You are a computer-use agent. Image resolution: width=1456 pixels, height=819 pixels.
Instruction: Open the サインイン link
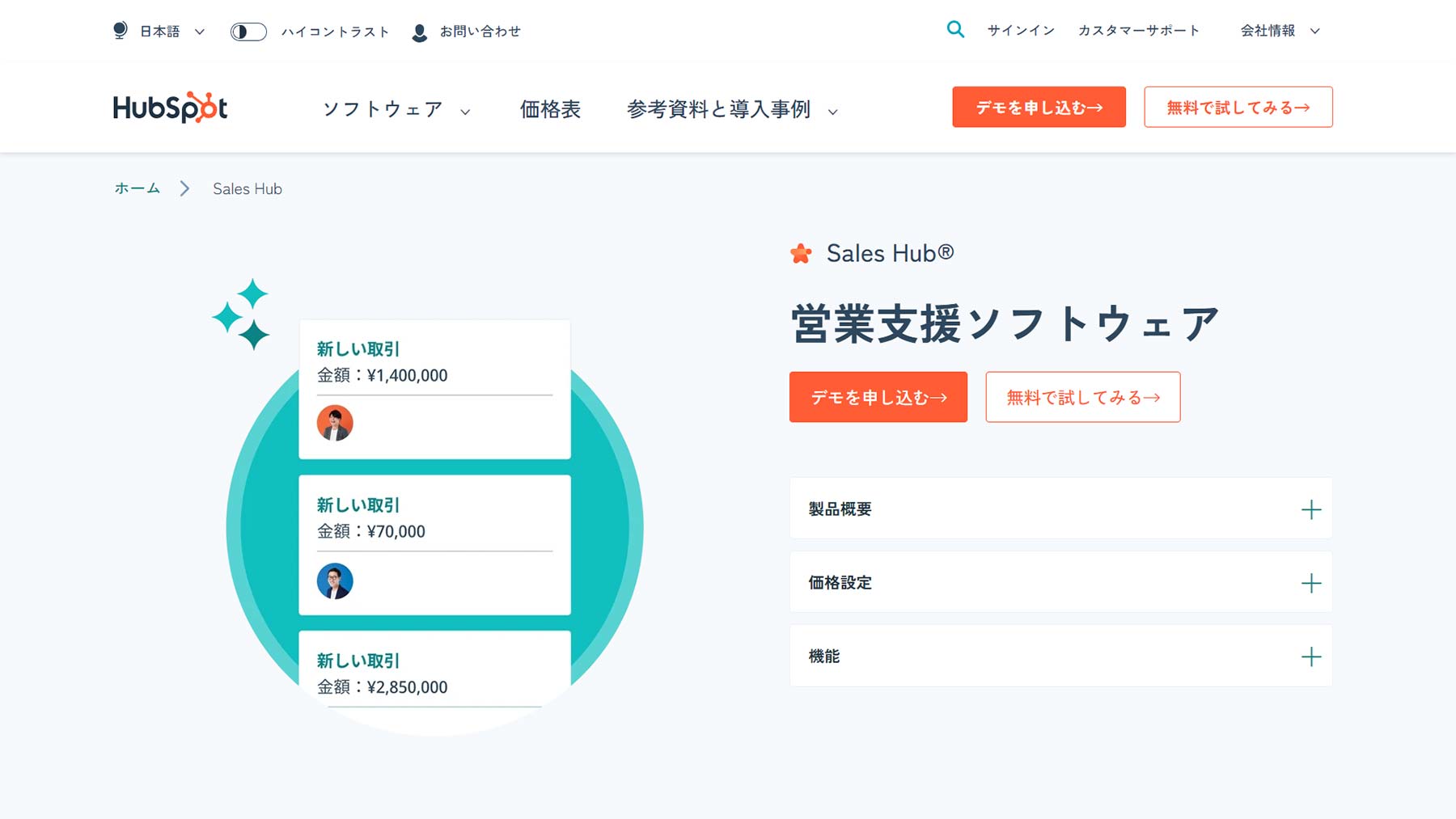pyautogui.click(x=1021, y=31)
